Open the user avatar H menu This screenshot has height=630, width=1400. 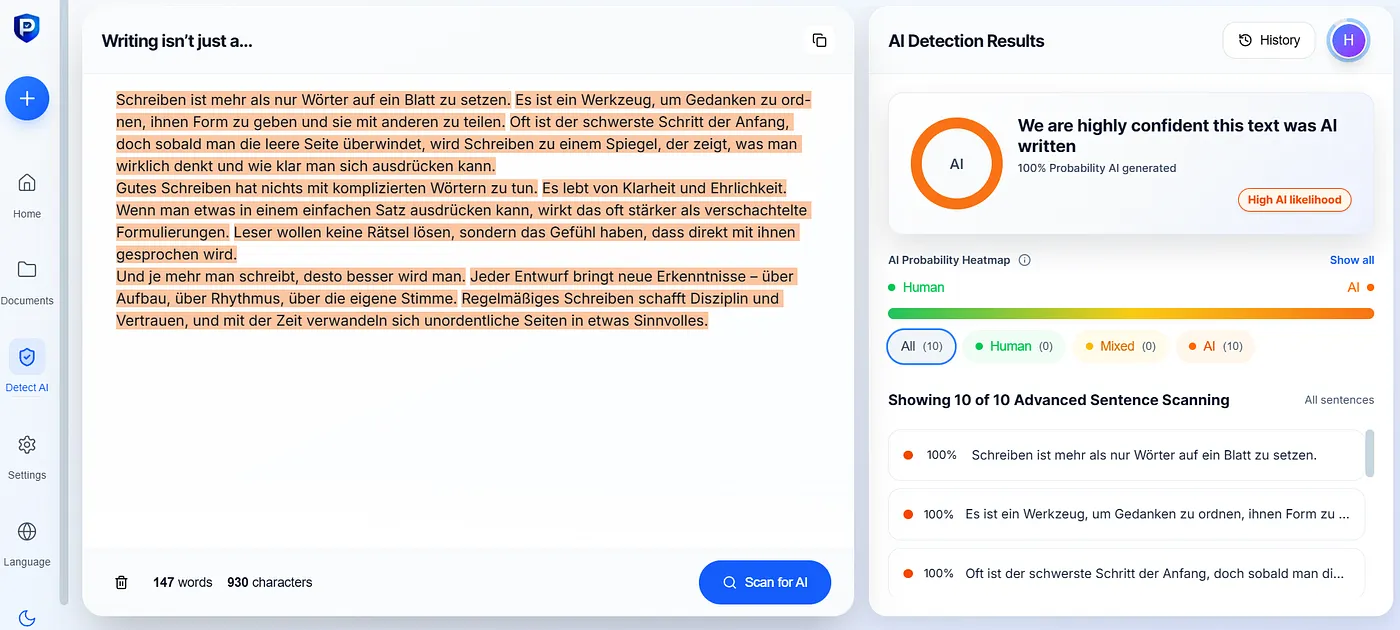point(1348,40)
